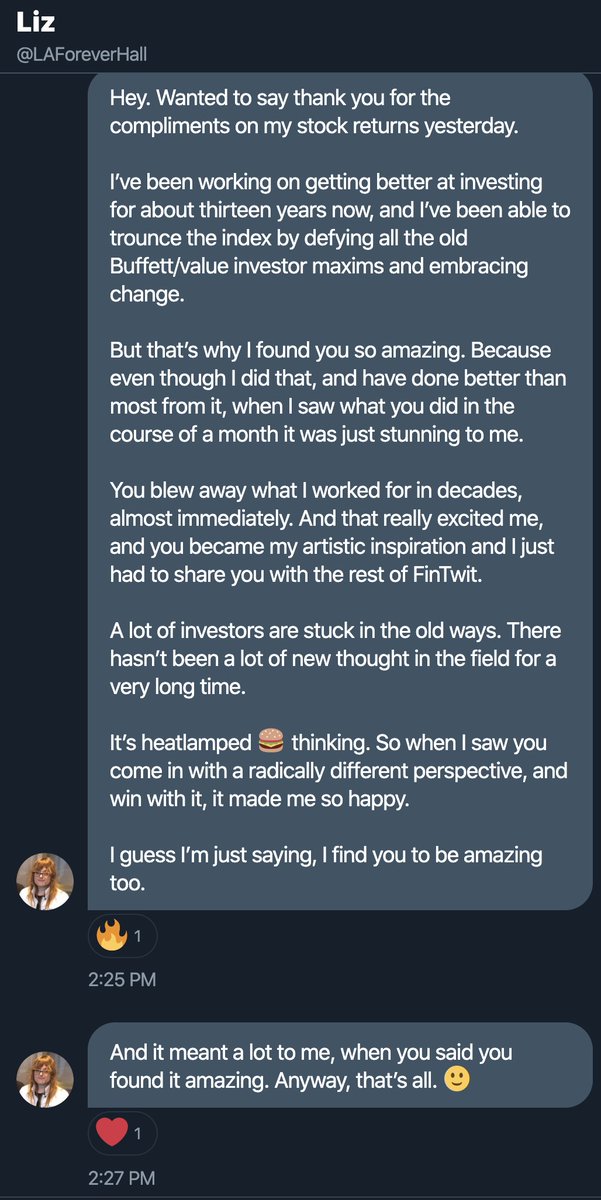Click the smiley emoji in the last message
Screen dimensions: 601x1200
click(x=458, y=1081)
